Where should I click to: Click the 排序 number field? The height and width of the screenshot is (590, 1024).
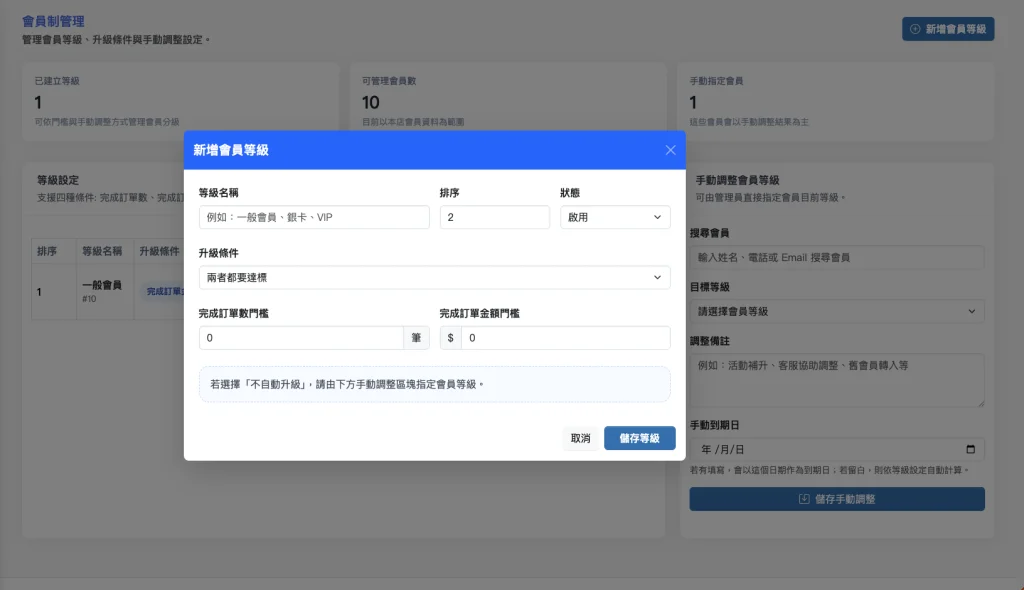(x=494, y=217)
